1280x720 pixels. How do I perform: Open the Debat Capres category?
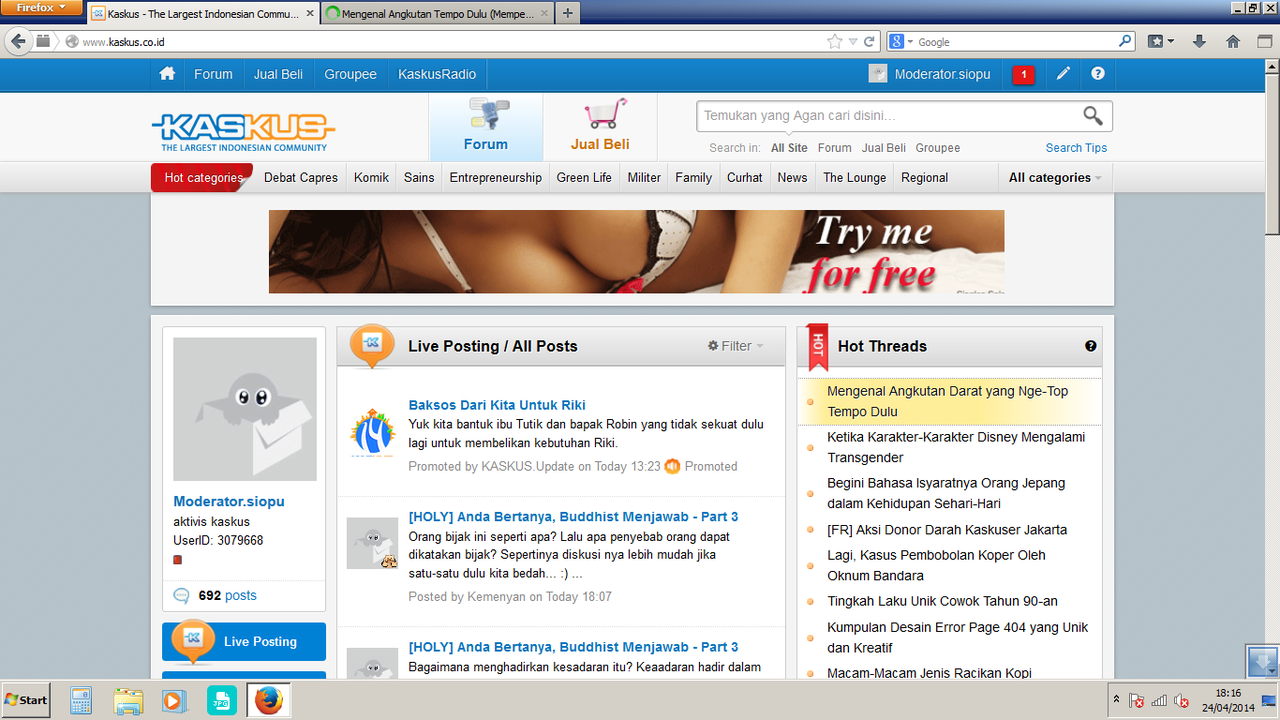pyautogui.click(x=301, y=178)
